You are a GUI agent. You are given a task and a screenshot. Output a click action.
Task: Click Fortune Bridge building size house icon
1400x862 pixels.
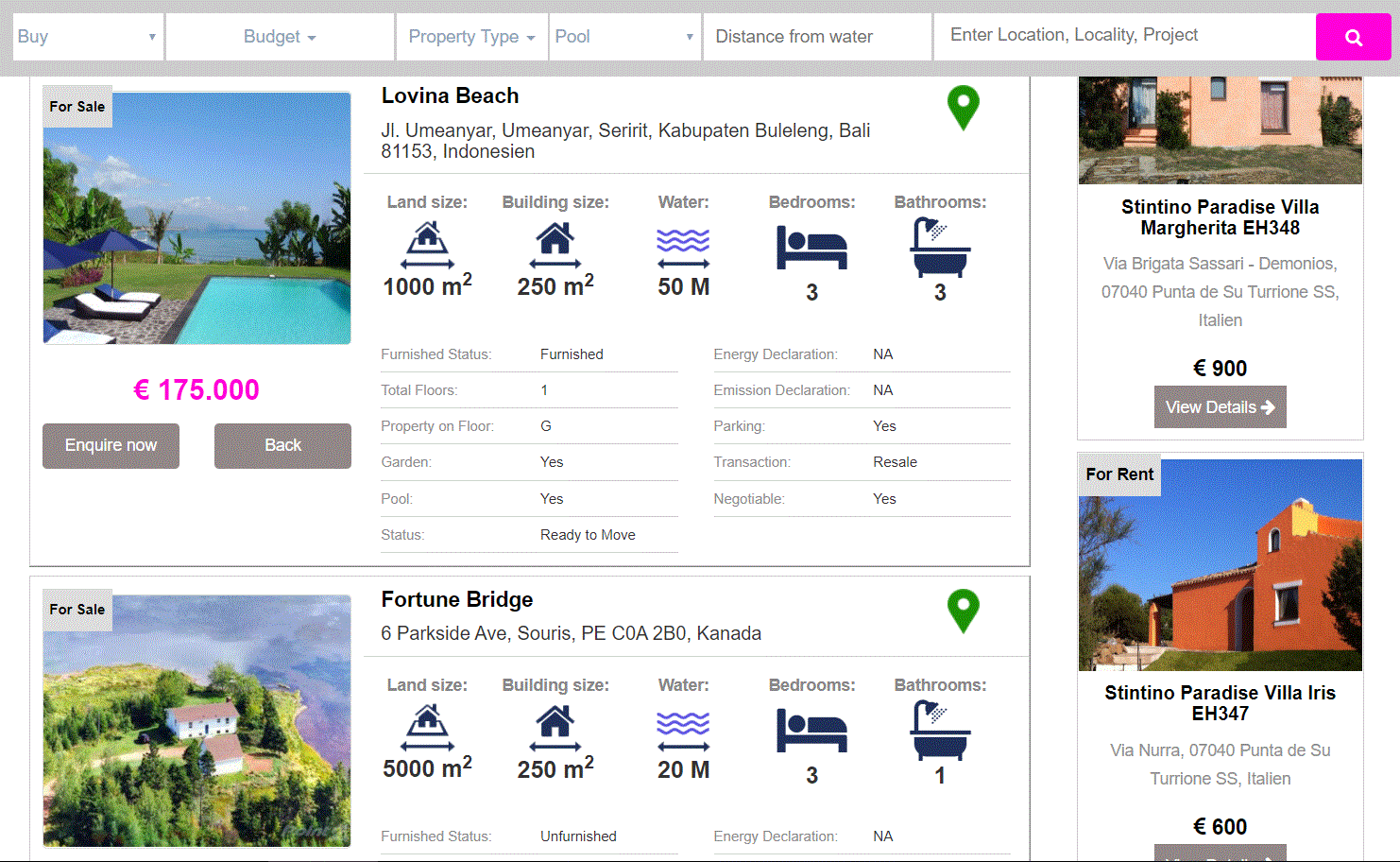555,729
